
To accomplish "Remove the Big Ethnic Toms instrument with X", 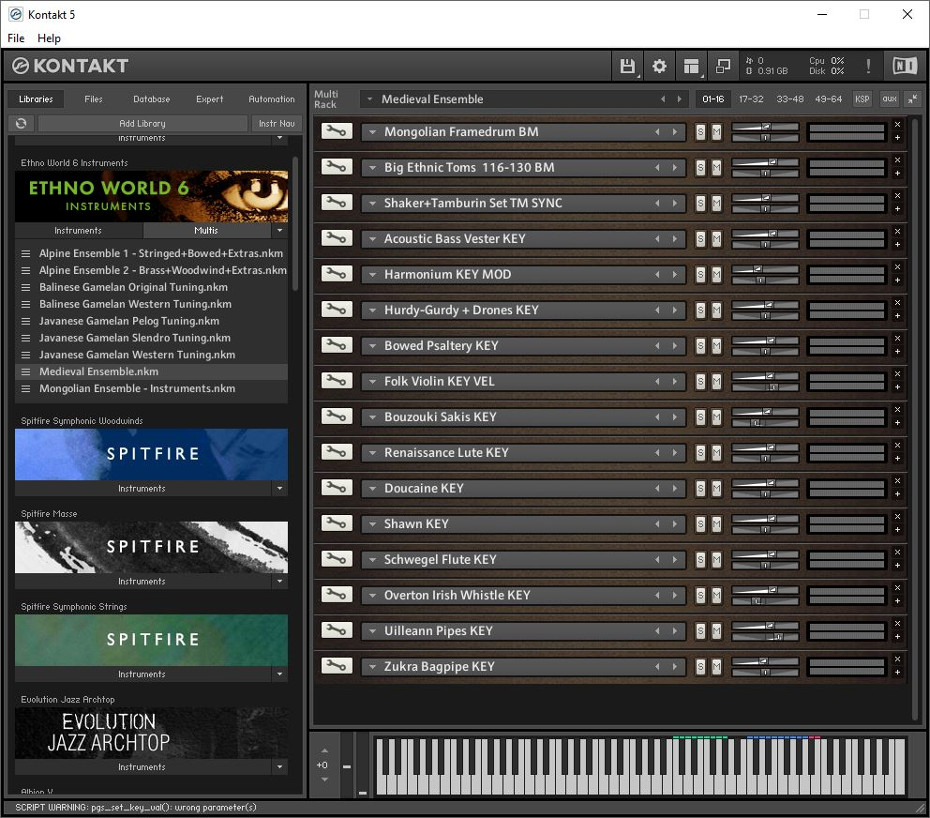I will 897,160.
